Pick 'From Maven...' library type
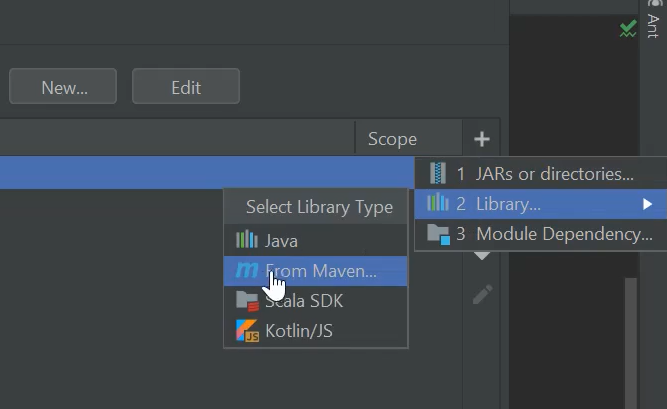This screenshot has width=667, height=409. [x=320, y=270]
